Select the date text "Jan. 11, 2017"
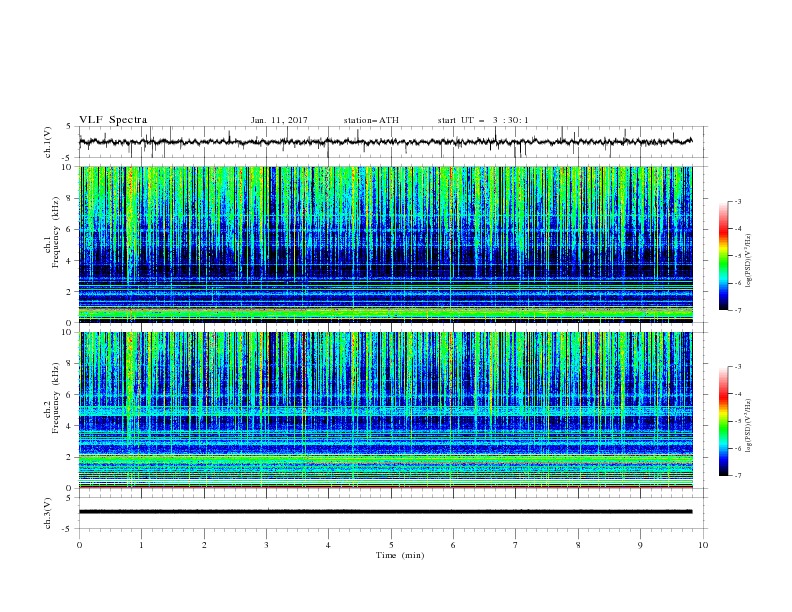This screenshot has height=612, width=792. coord(279,120)
